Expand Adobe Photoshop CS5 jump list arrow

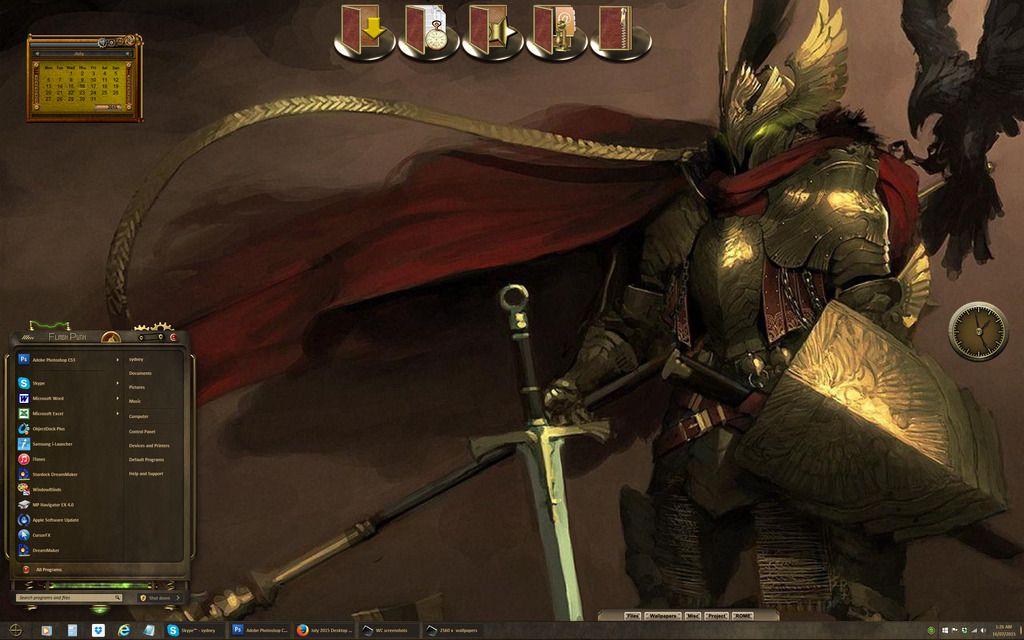point(118,360)
